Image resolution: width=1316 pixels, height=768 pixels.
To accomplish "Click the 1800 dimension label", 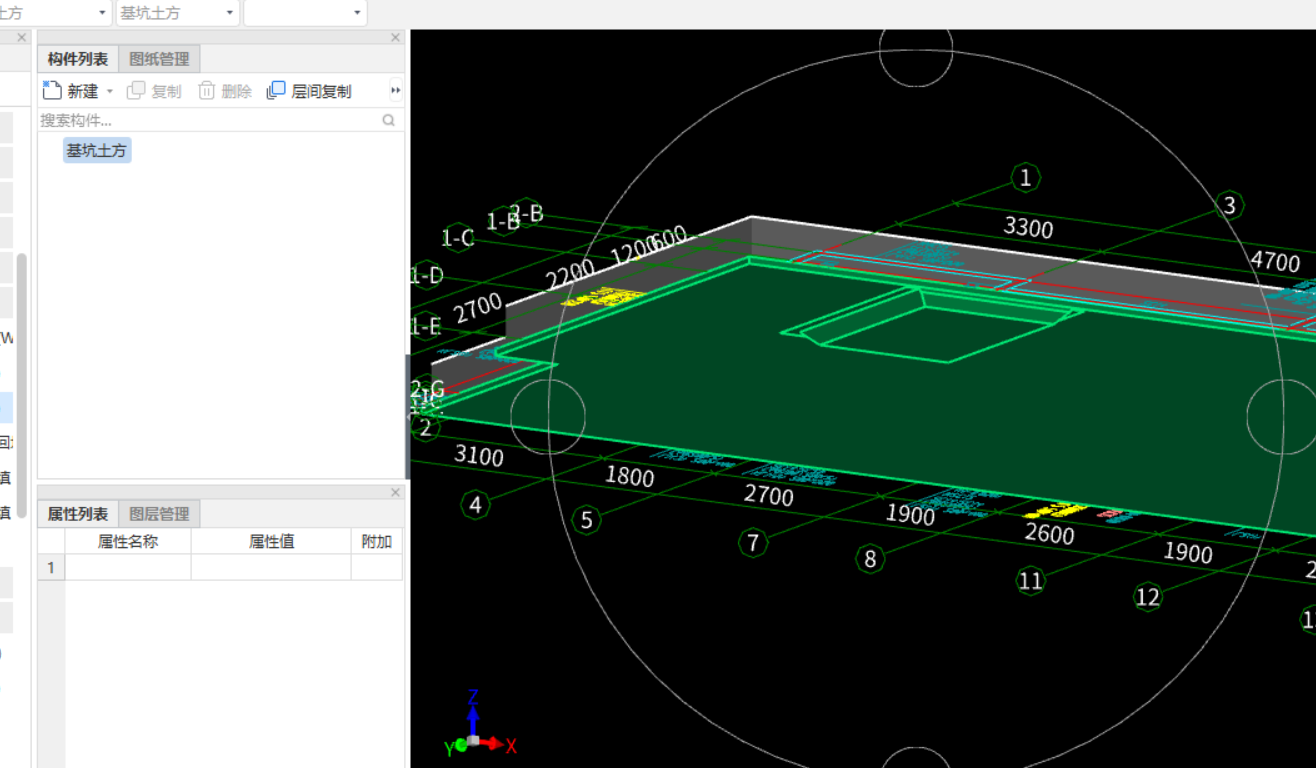I will (x=630, y=476).
